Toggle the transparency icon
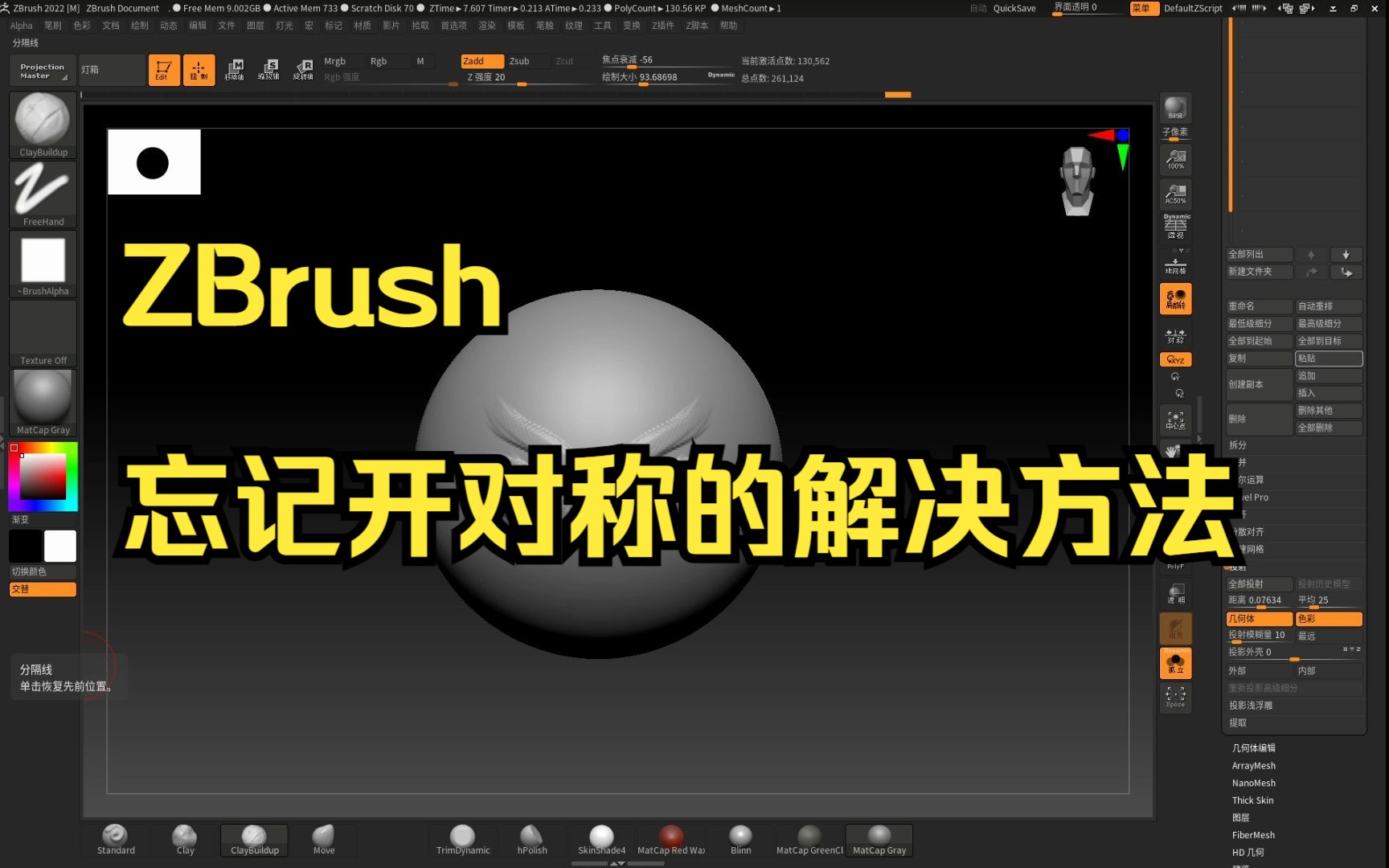Screen dimensions: 1389x868 click(x=1175, y=594)
